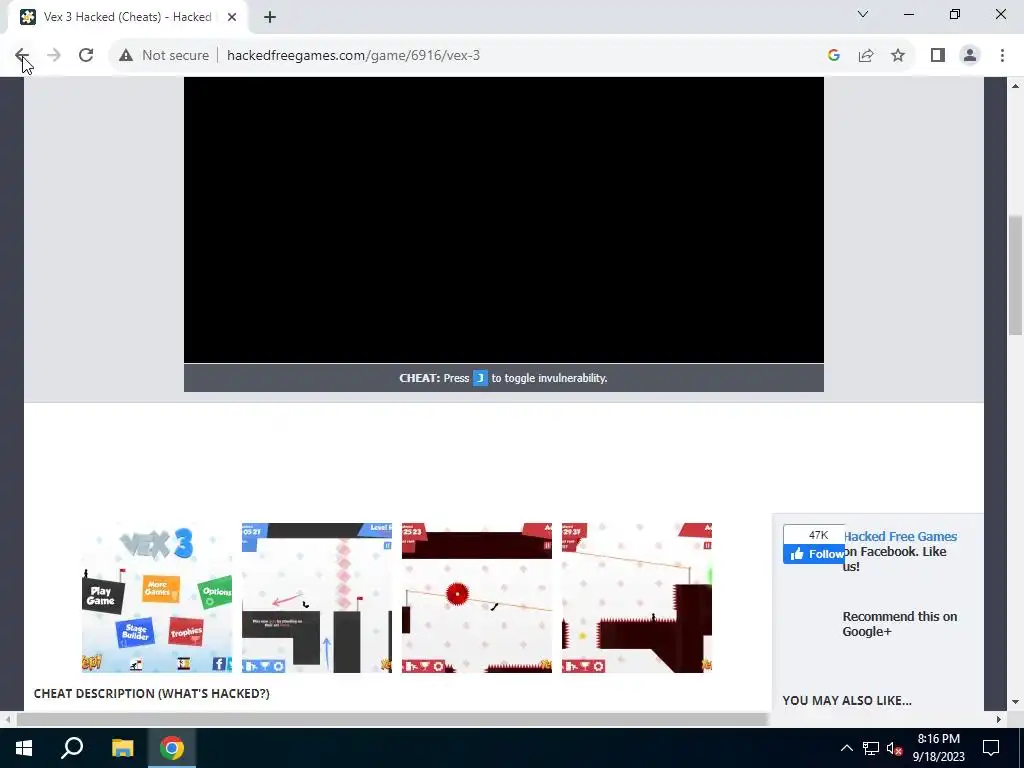Bookmark this tab with star icon

898,56
